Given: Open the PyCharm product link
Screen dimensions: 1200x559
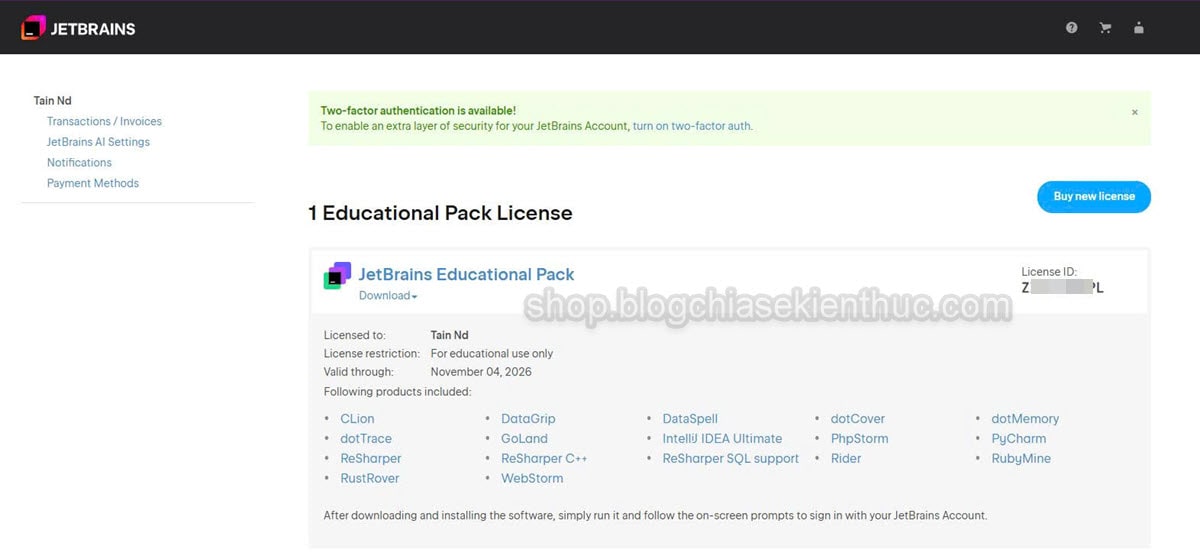Looking at the screenshot, I should pos(1019,439).
